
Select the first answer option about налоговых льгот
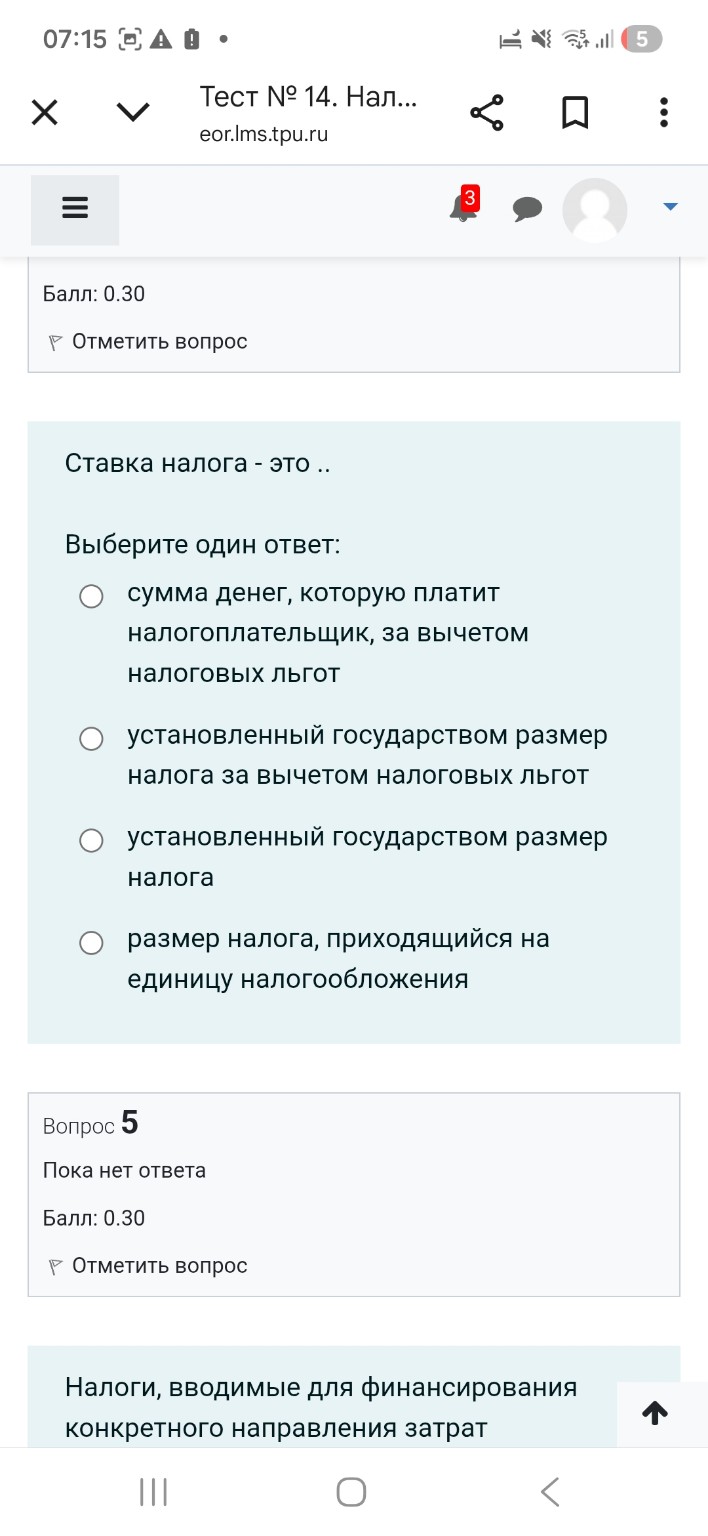coord(91,596)
